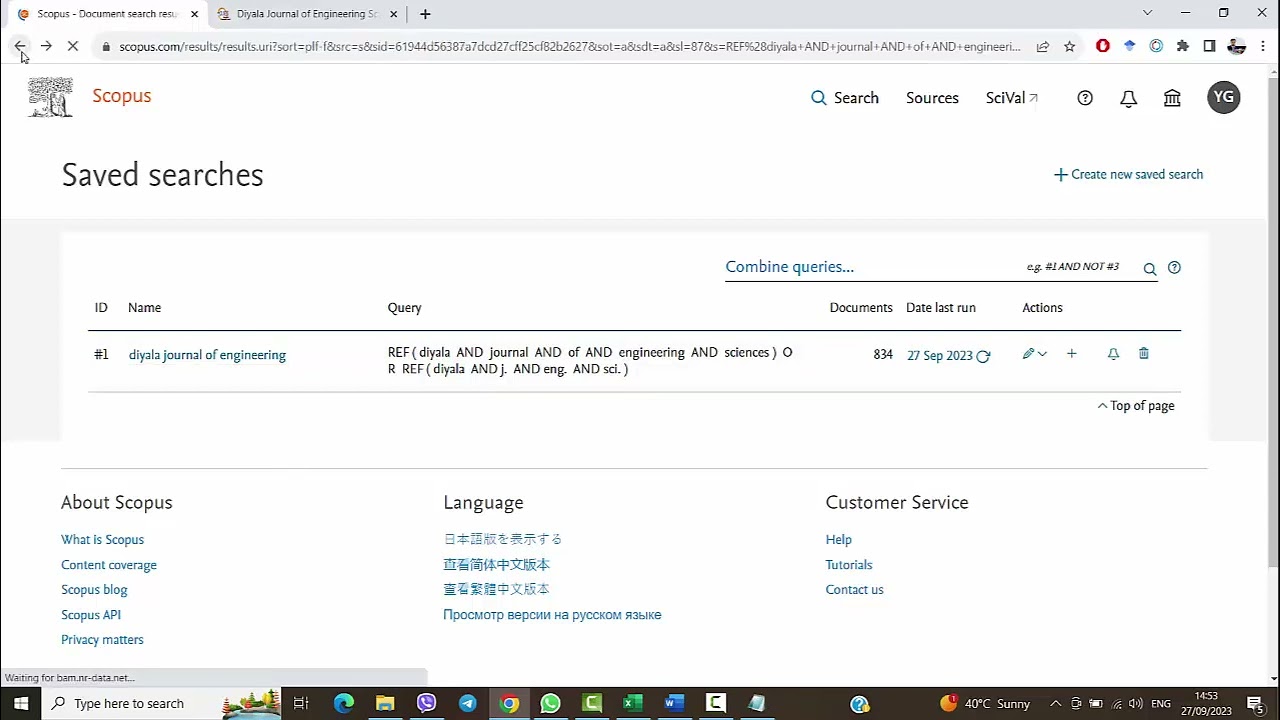Screen dimensions: 1280x720
Task: Toggle Chrome side panel icon
Action: click(1209, 46)
